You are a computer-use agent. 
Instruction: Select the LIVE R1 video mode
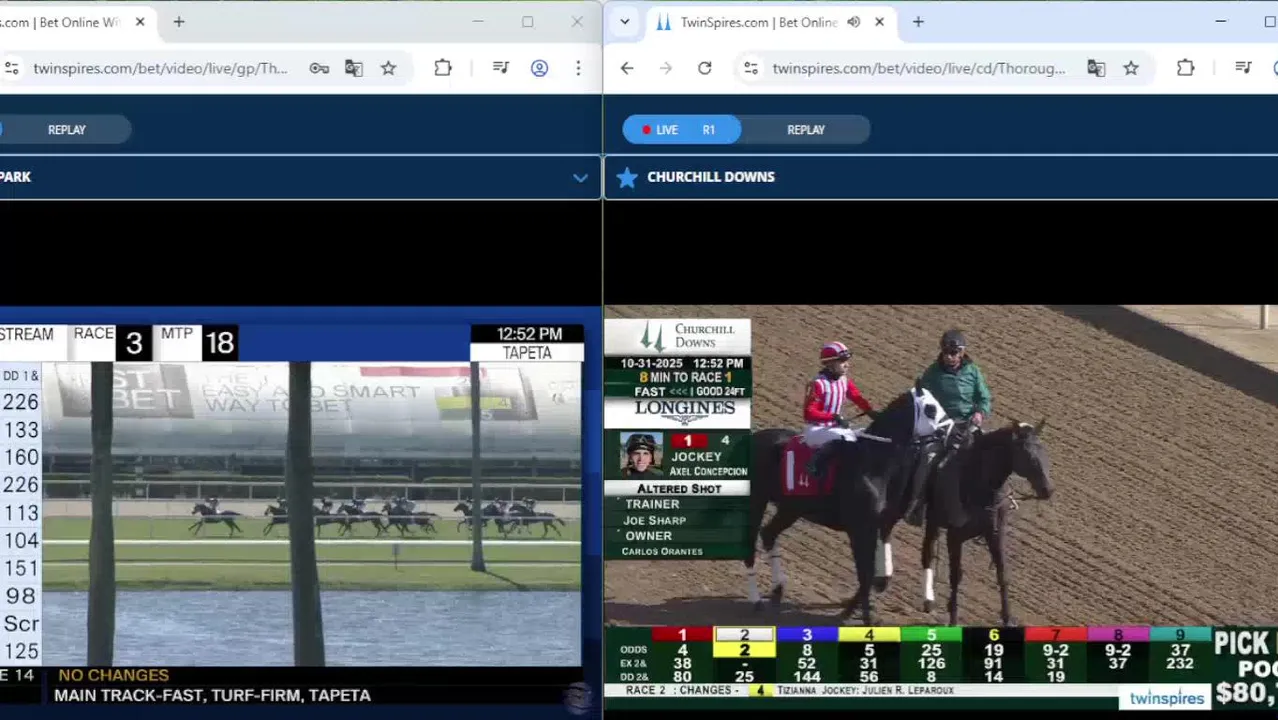coord(681,130)
